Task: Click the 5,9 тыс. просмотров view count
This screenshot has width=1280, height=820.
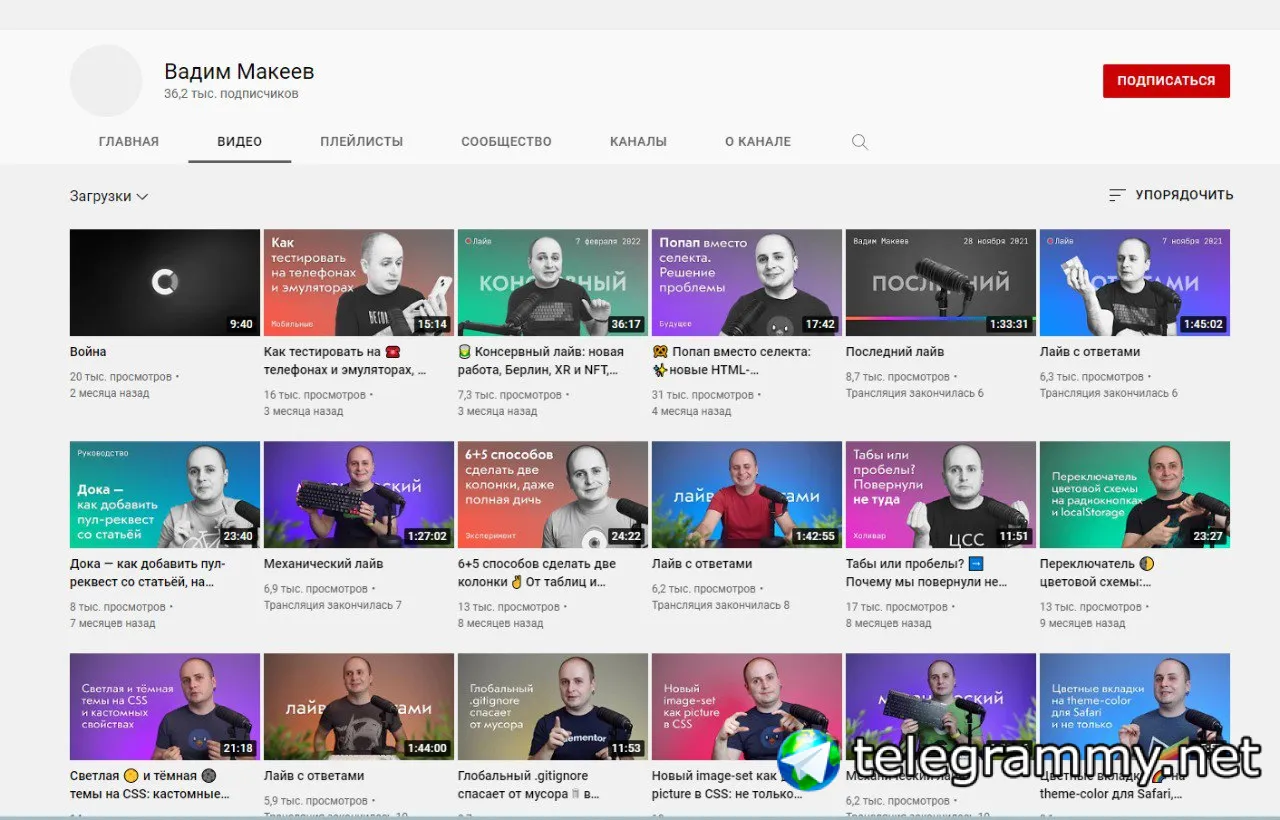Action: tap(316, 801)
